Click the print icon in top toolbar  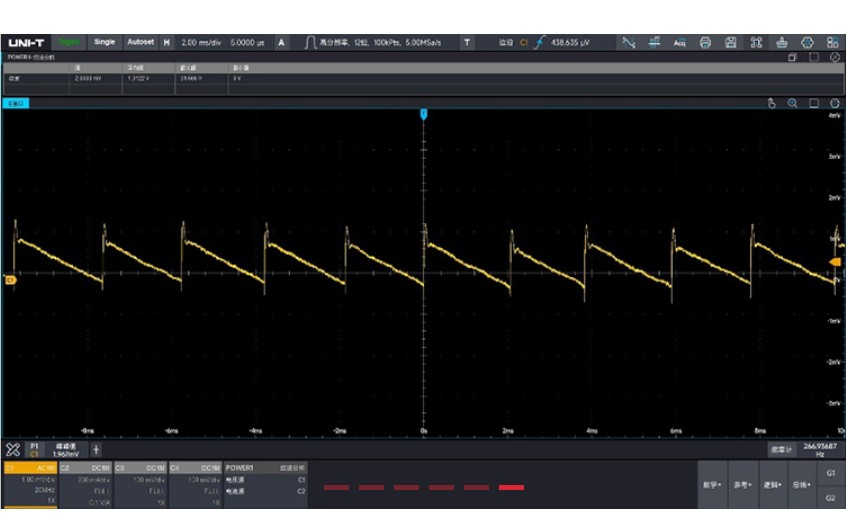pos(705,42)
